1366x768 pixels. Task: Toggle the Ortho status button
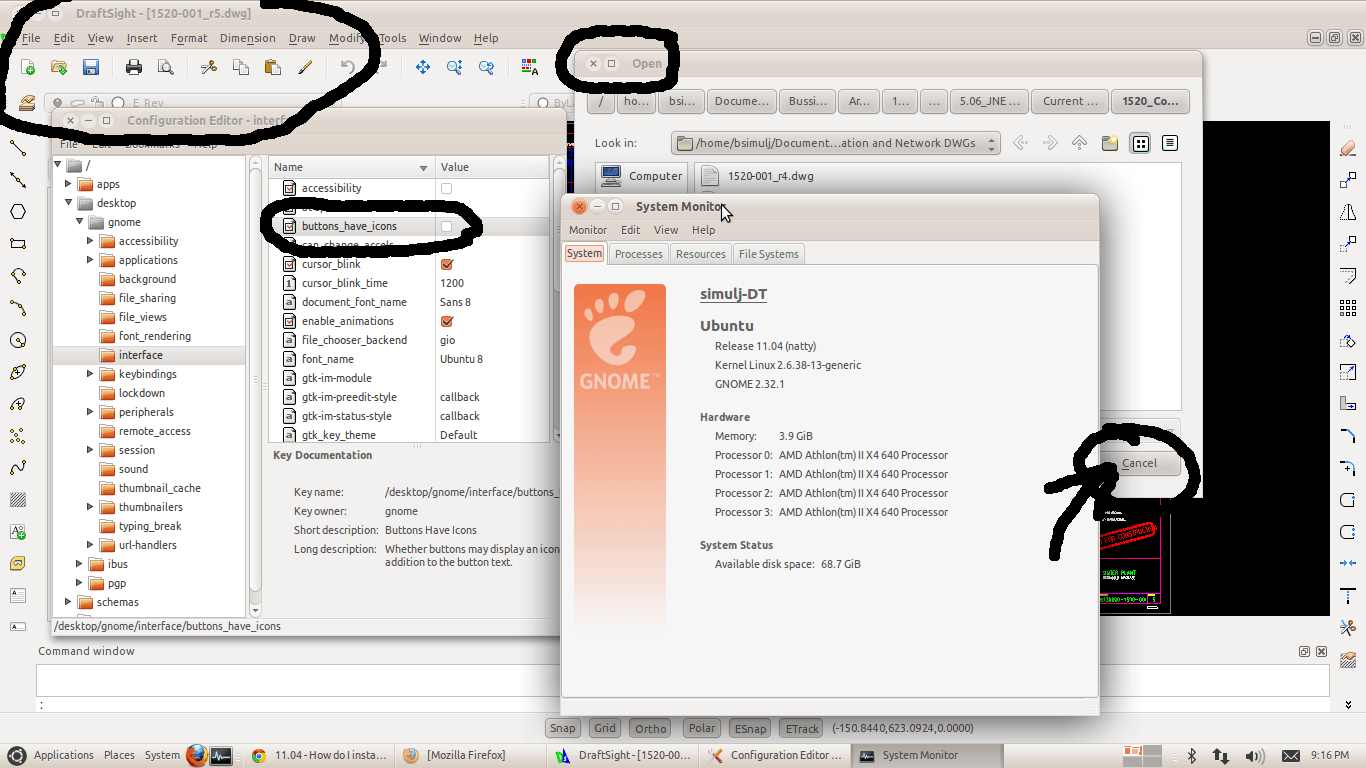pos(651,728)
